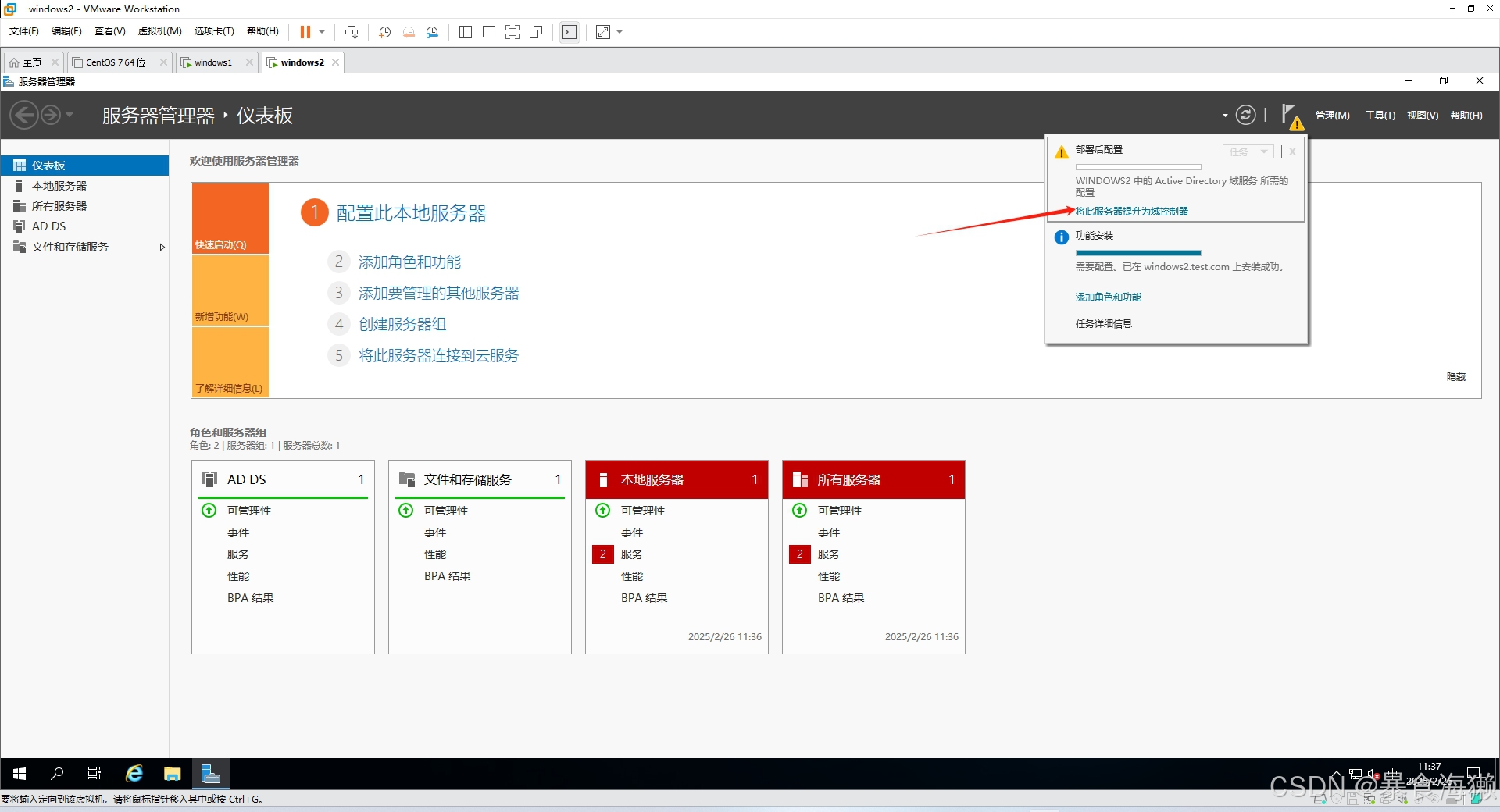Click the revert to snapshot icon

coord(409,32)
